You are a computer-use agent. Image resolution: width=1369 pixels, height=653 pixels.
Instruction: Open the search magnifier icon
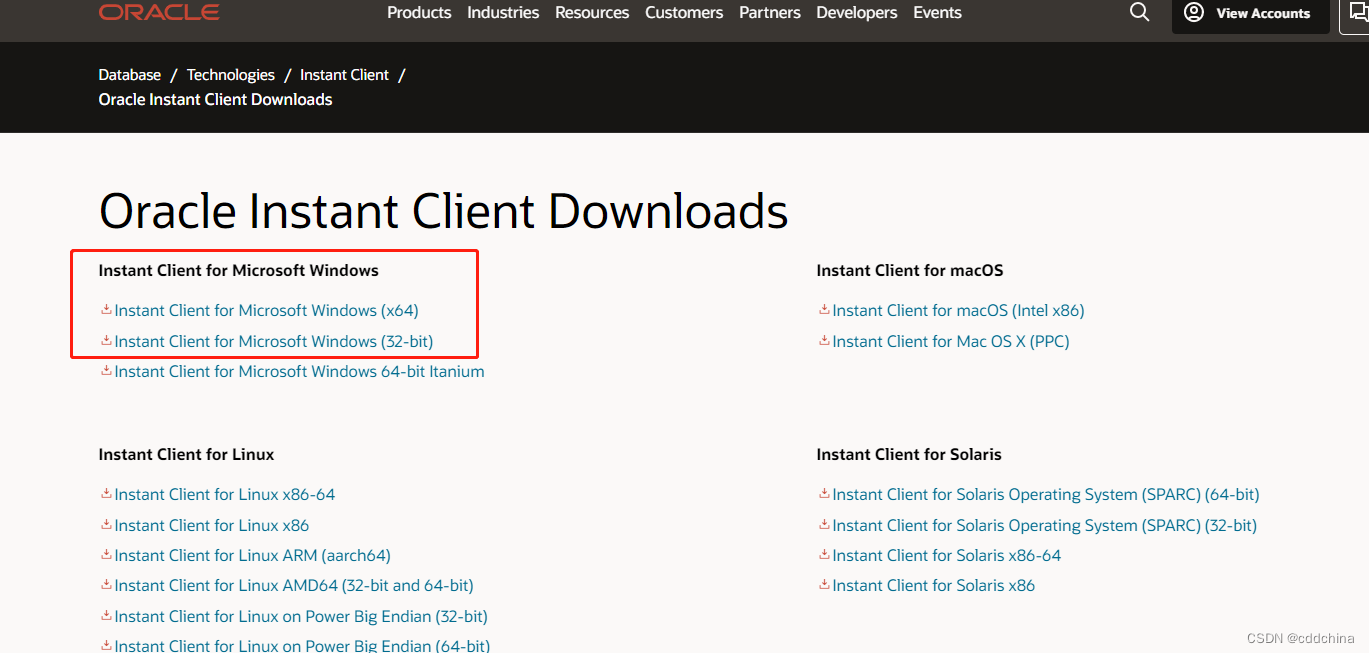(1139, 12)
